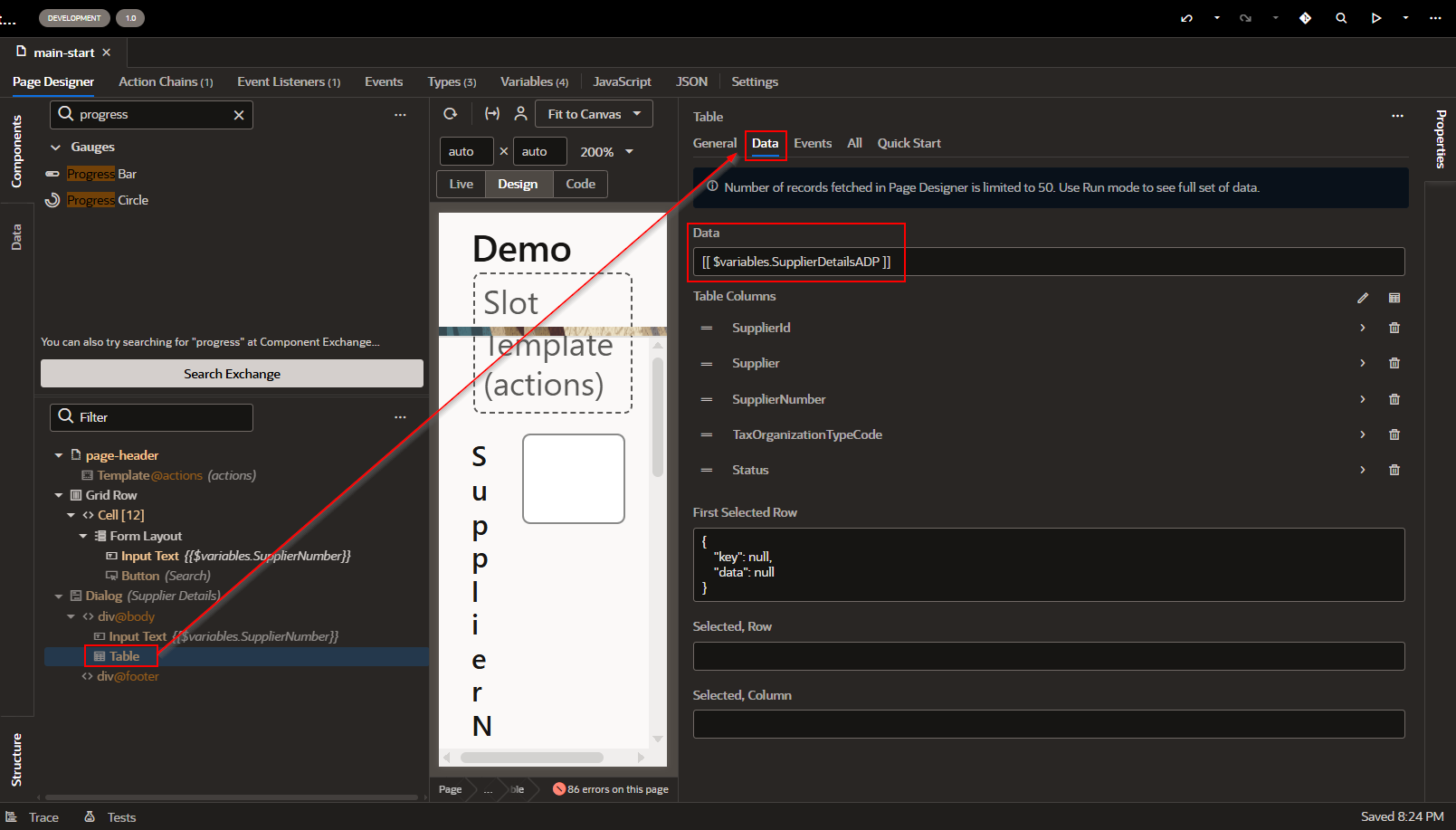
Task: Select the Progress Bar component
Action: (x=101, y=174)
